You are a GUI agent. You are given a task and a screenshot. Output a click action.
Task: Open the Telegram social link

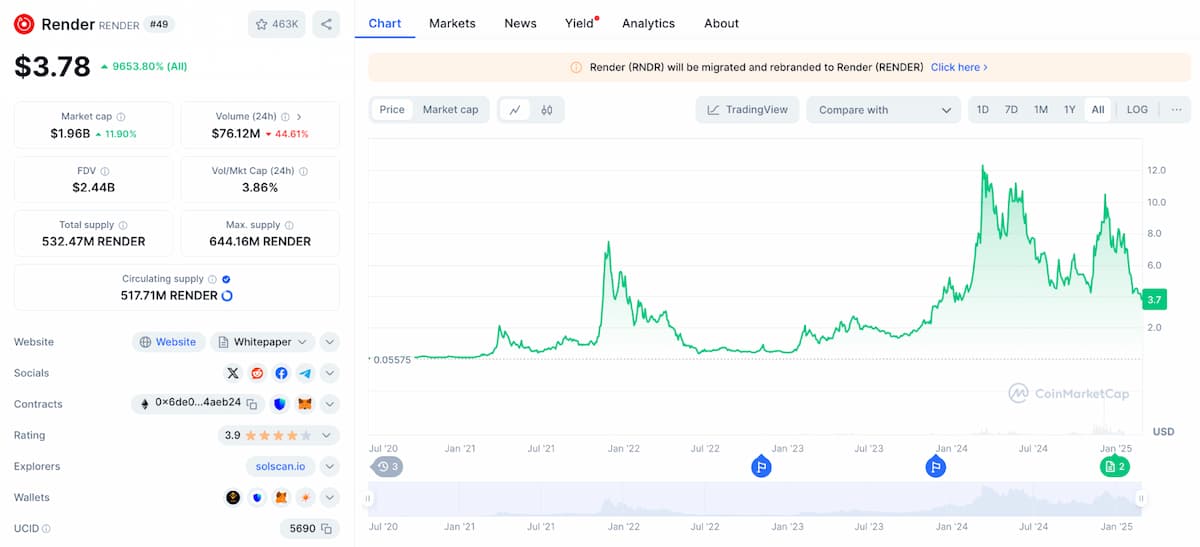point(305,373)
